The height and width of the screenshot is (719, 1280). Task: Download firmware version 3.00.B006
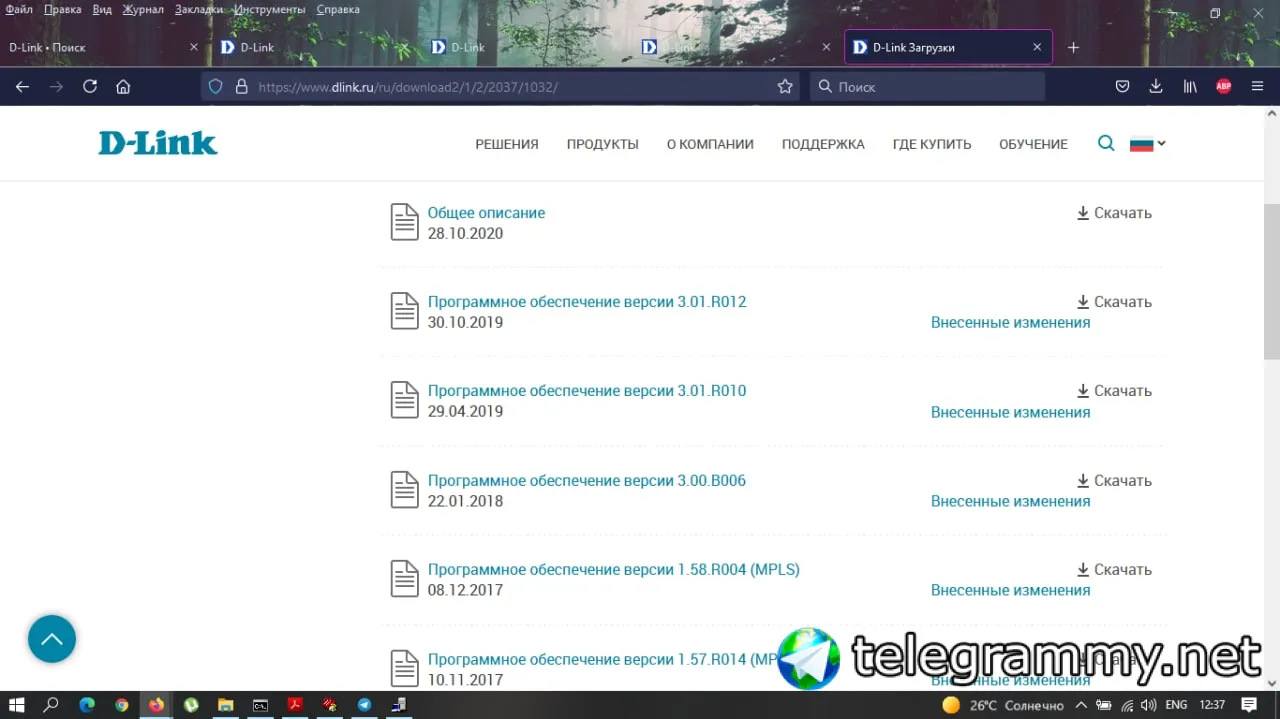coord(1114,481)
